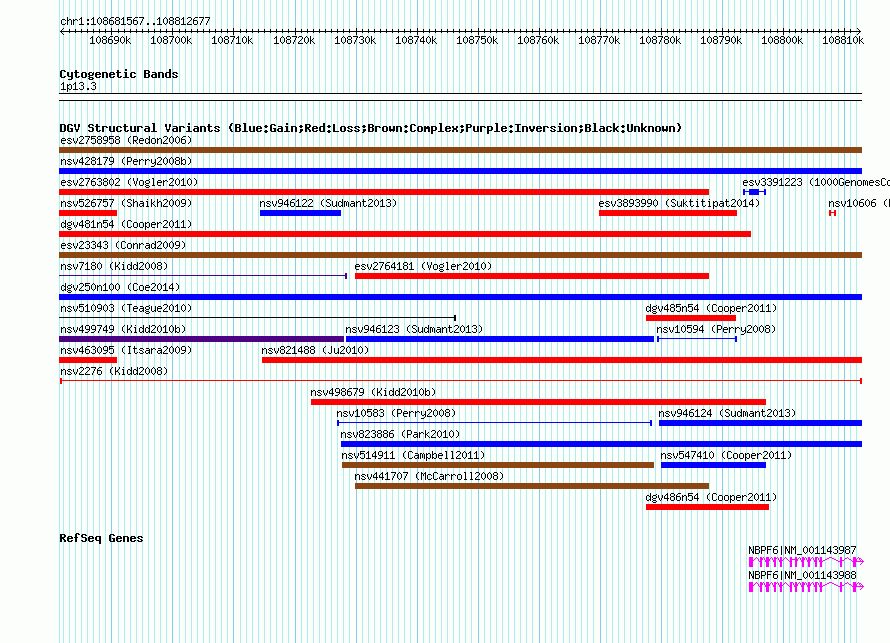Click the tiny red nsv10606 variant marker
This screenshot has height=643, width=890.
pos(833,213)
